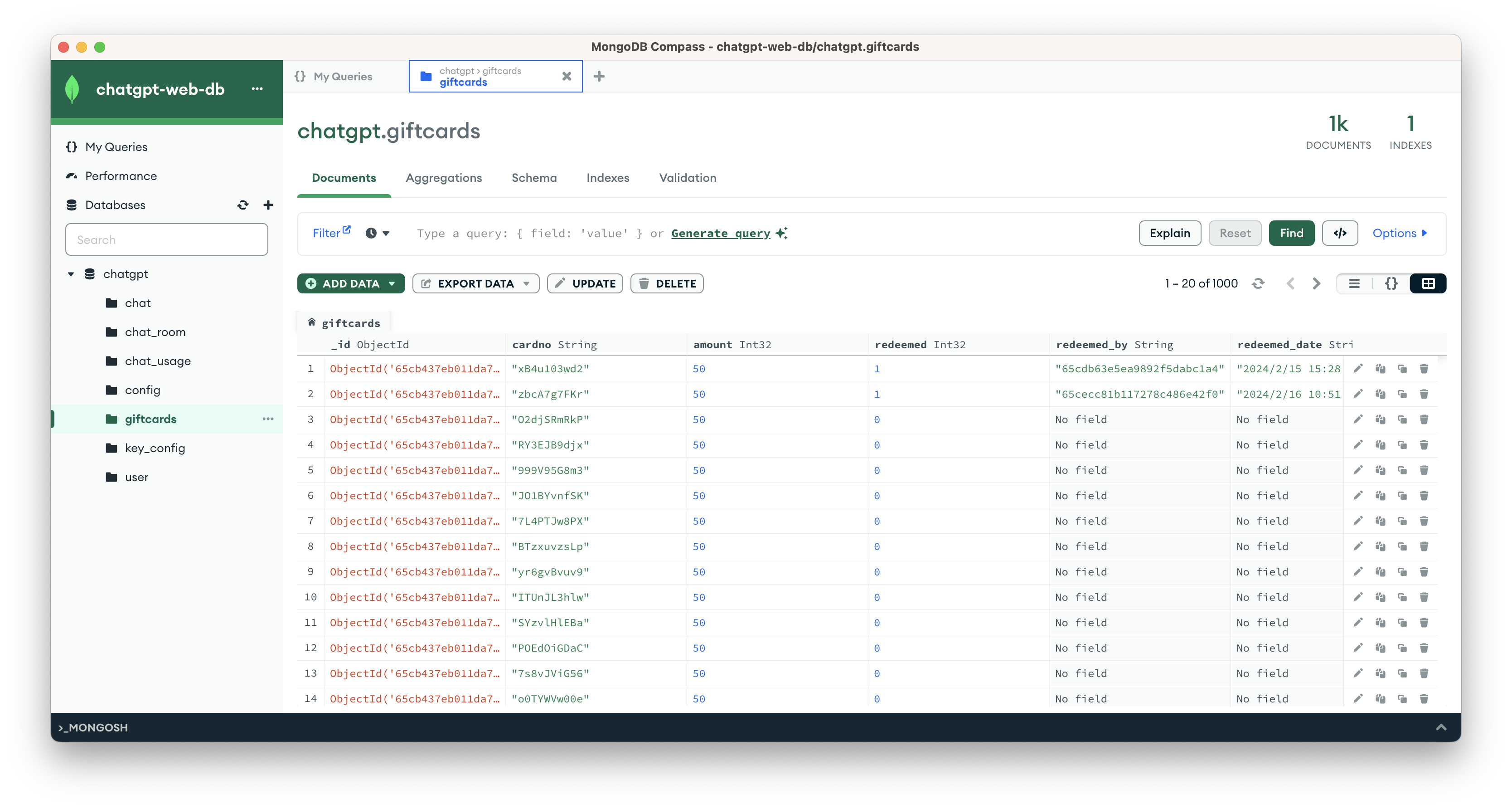
Task: Click the plus icon to create database
Action: (x=268, y=205)
